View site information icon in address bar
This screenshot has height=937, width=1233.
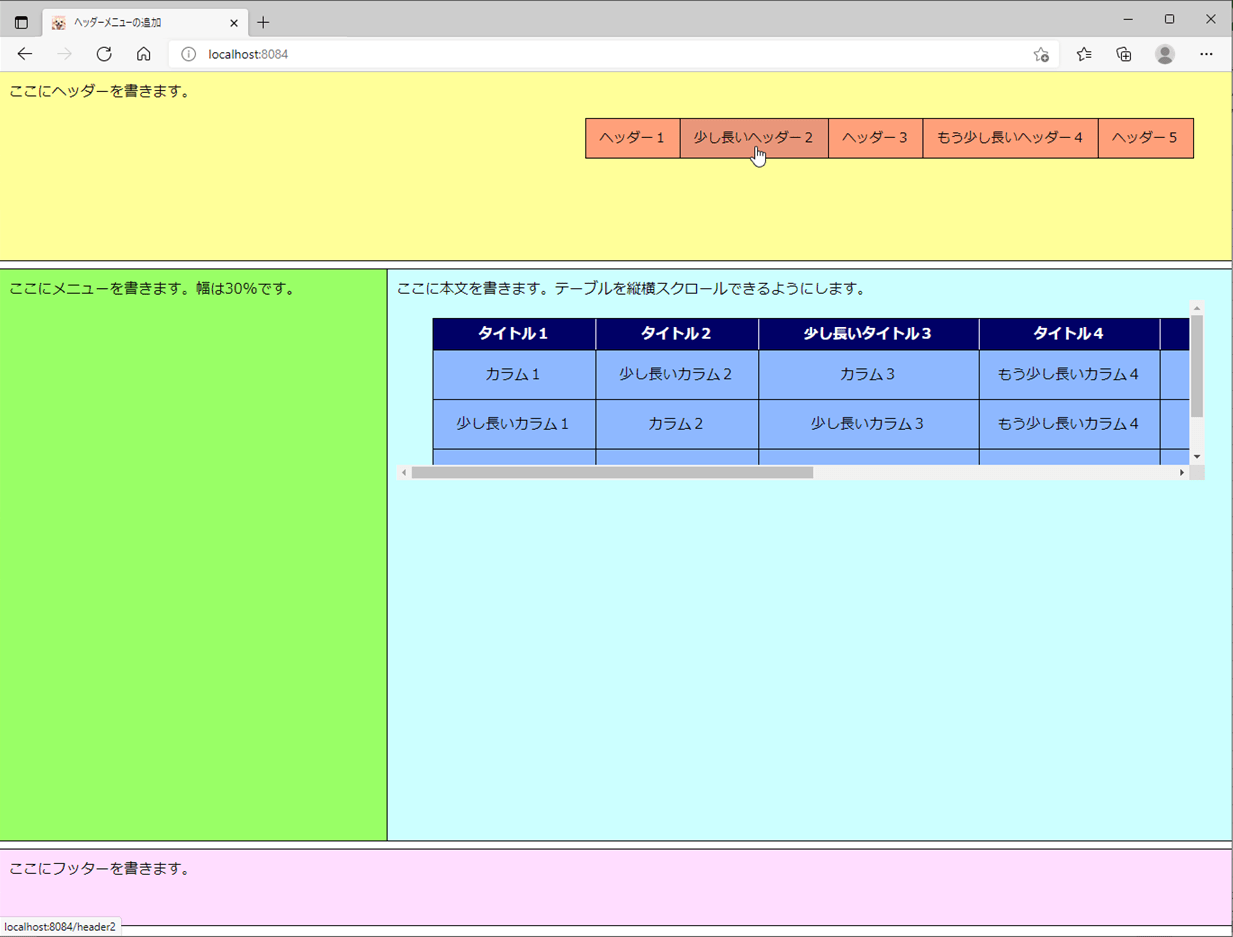[x=188, y=54]
